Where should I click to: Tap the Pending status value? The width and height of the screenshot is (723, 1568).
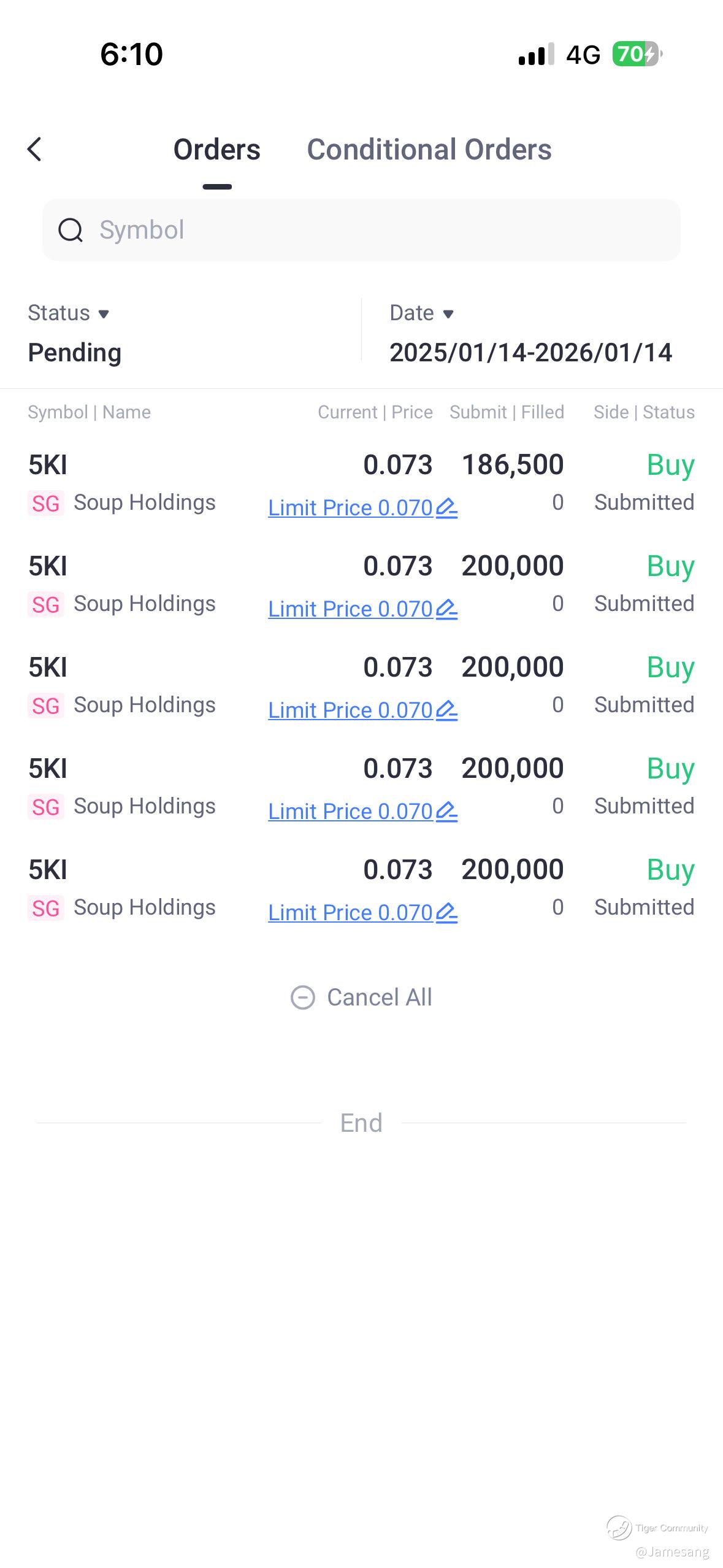[75, 353]
